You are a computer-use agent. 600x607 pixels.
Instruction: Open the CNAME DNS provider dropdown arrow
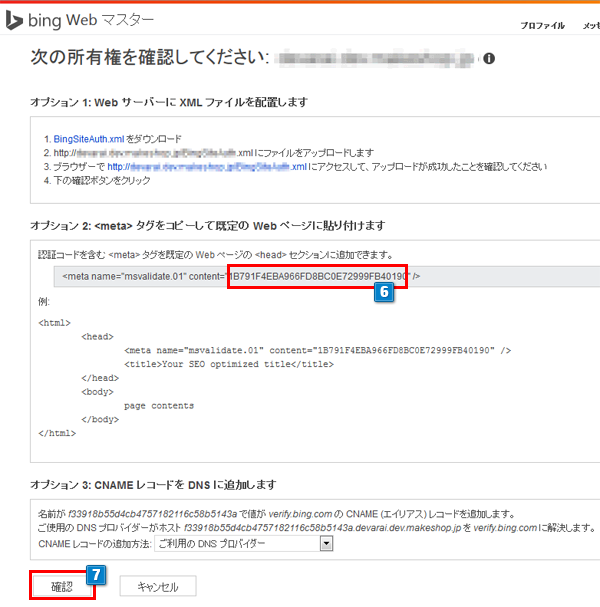tap(325, 543)
